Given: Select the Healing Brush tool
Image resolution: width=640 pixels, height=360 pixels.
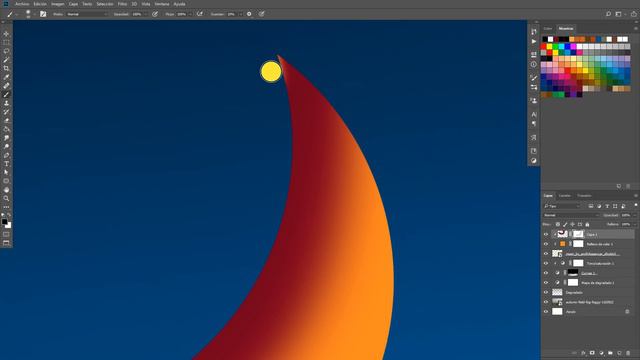Looking at the screenshot, I should [6, 86].
